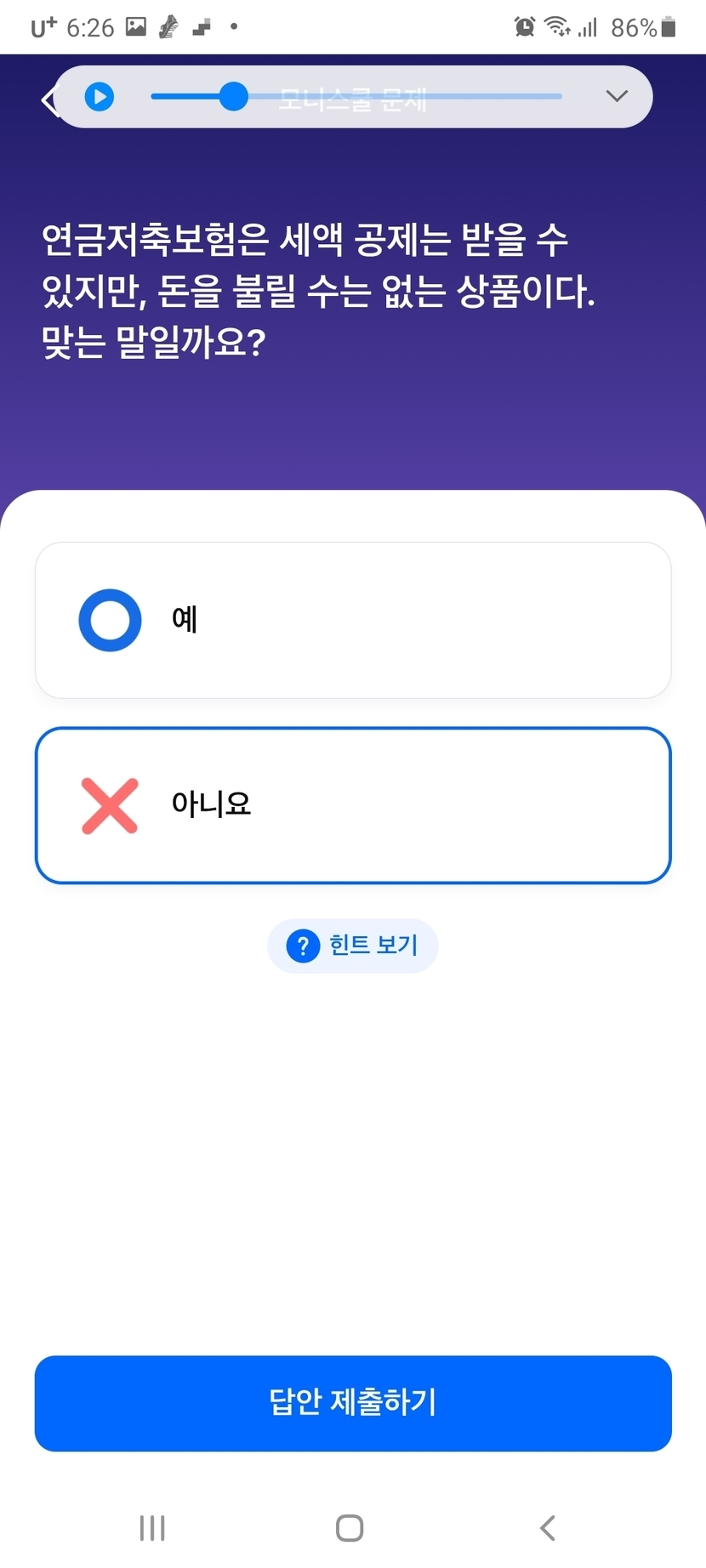The image size is (706, 1568).
Task: Click the picture notification icon
Action: tap(136, 27)
